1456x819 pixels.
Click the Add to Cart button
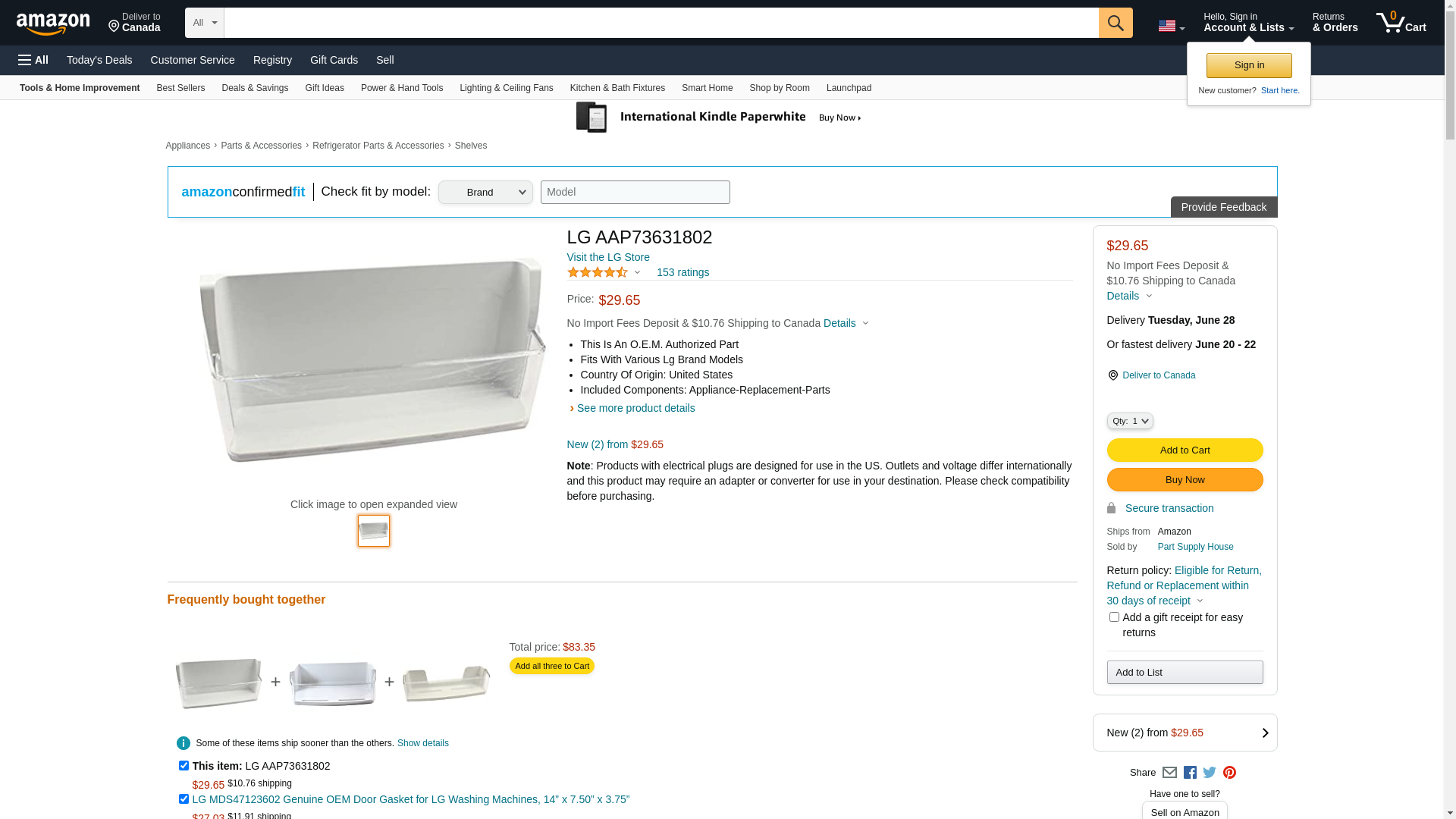pyautogui.click(x=1185, y=450)
